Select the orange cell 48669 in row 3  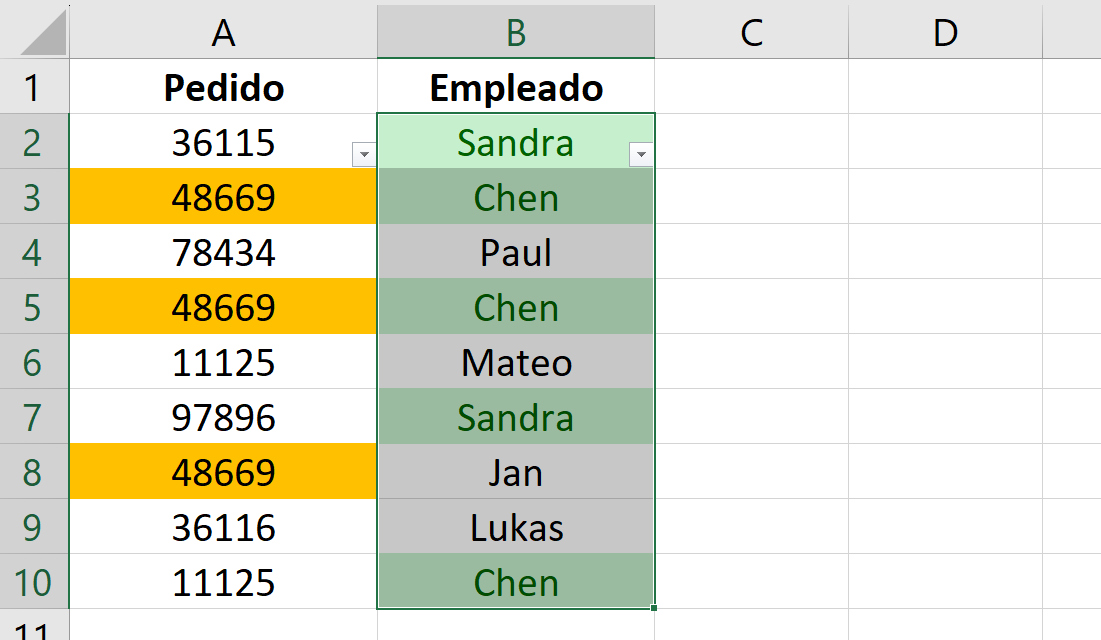click(x=223, y=197)
